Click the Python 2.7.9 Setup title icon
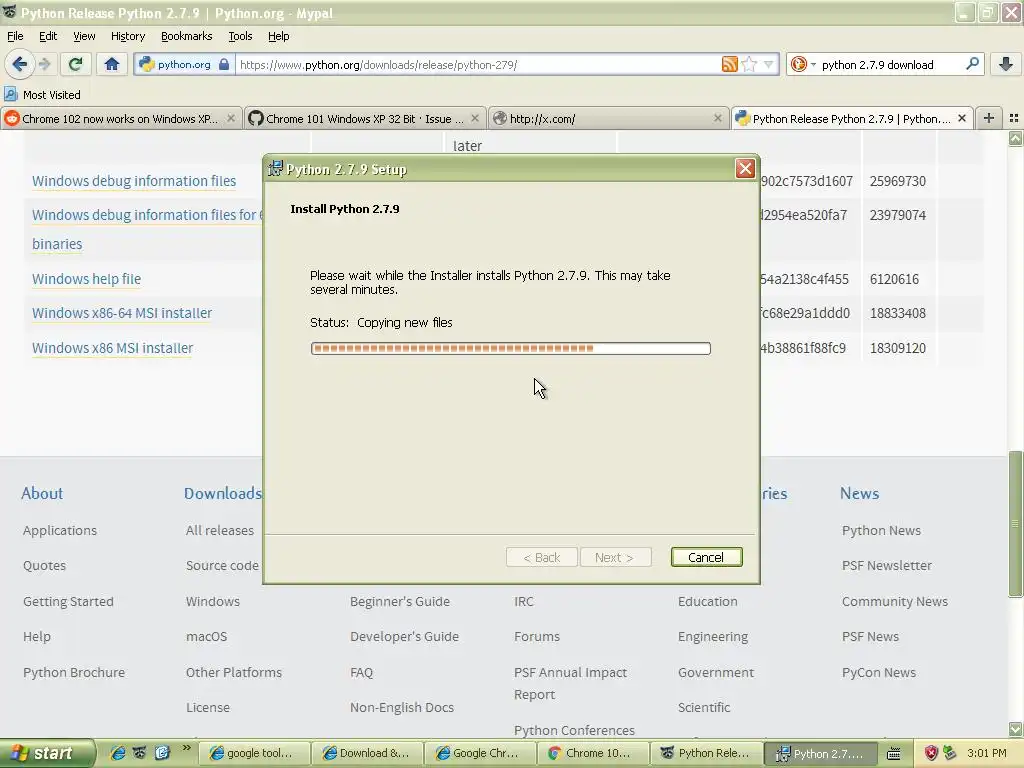Screen dimensions: 1024x768 (x=275, y=168)
